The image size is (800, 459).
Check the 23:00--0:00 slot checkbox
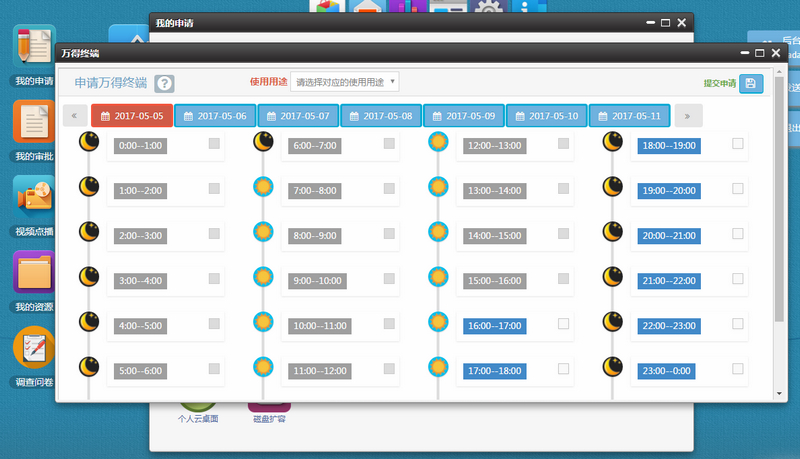738,369
